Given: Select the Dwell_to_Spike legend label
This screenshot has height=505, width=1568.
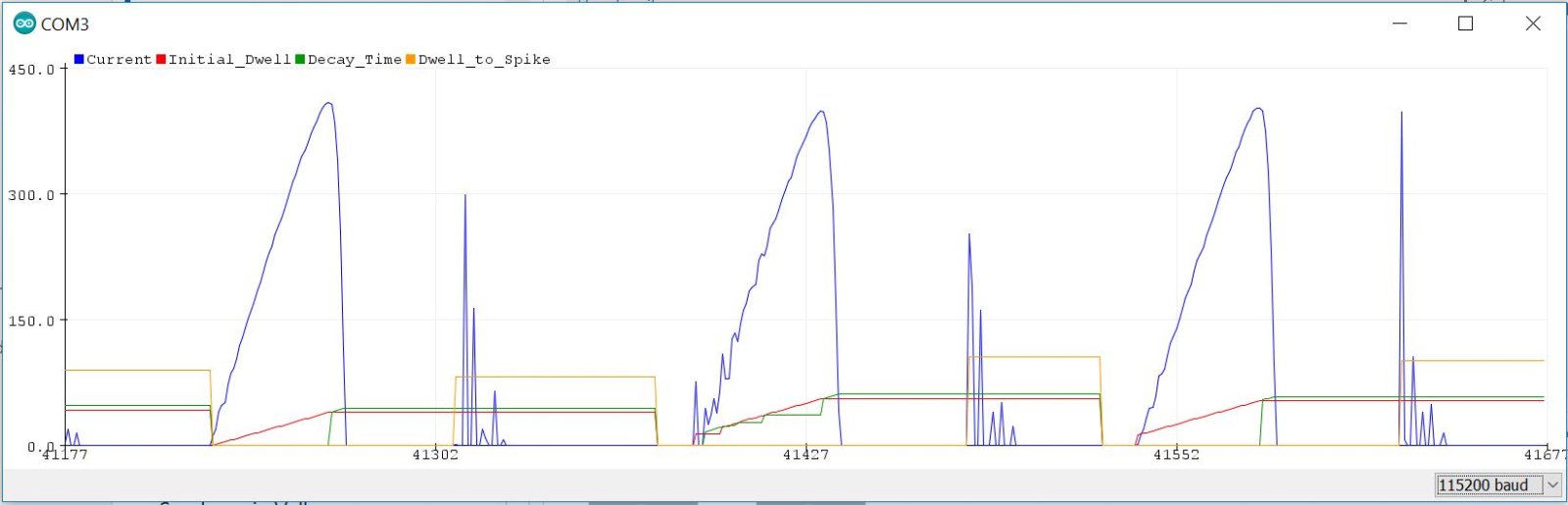Looking at the screenshot, I should [x=484, y=60].
